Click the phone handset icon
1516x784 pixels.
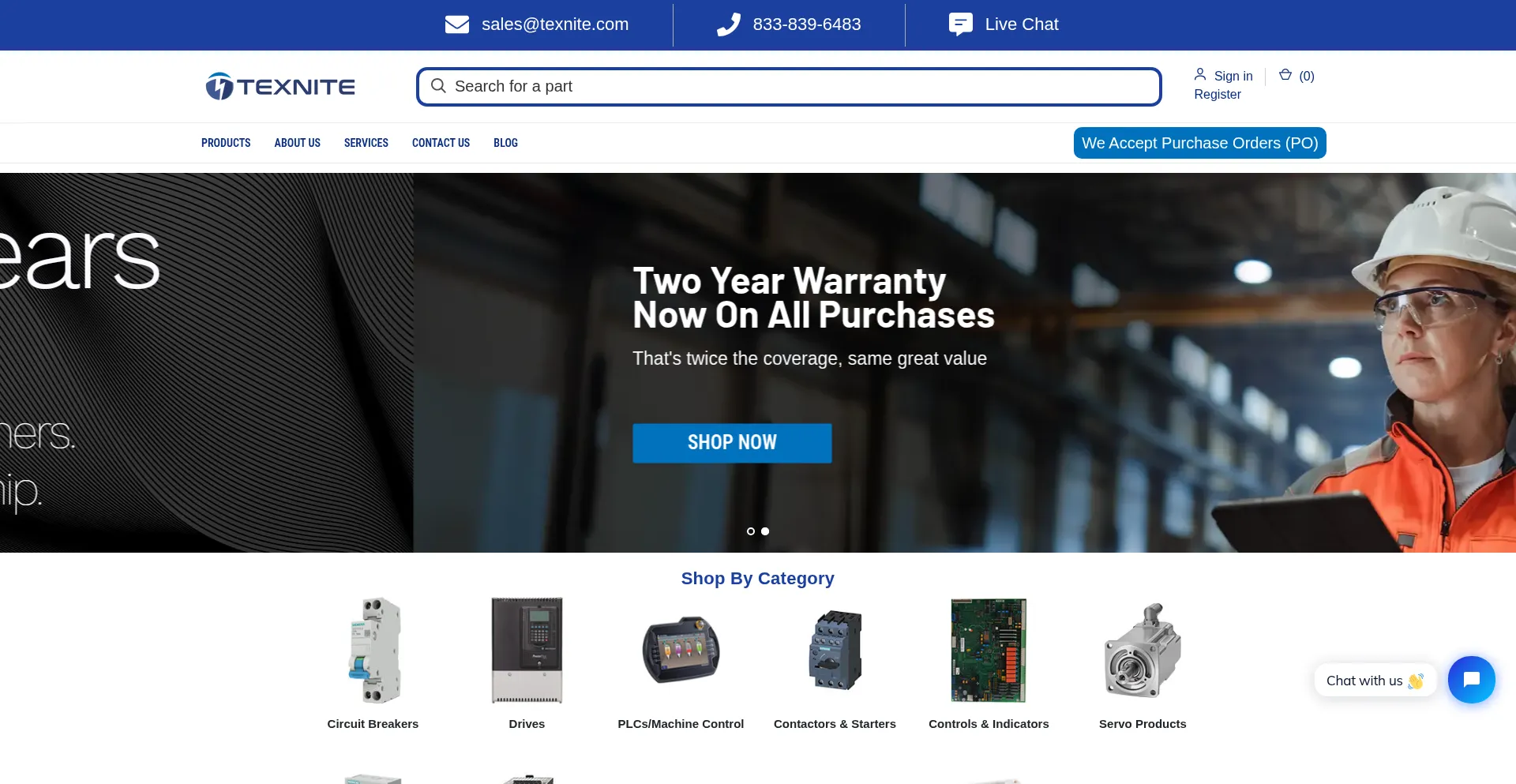[x=729, y=24]
